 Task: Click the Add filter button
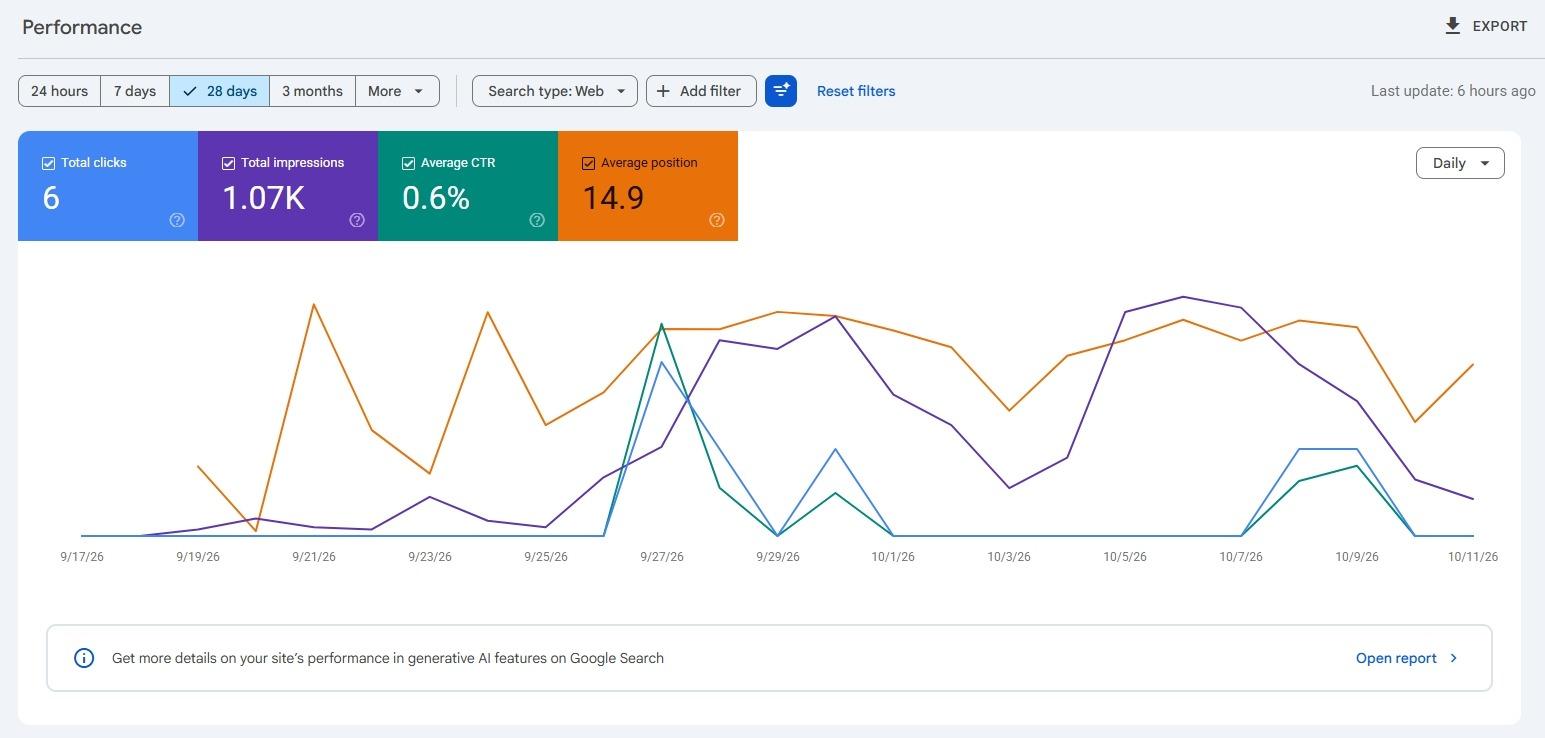click(701, 91)
